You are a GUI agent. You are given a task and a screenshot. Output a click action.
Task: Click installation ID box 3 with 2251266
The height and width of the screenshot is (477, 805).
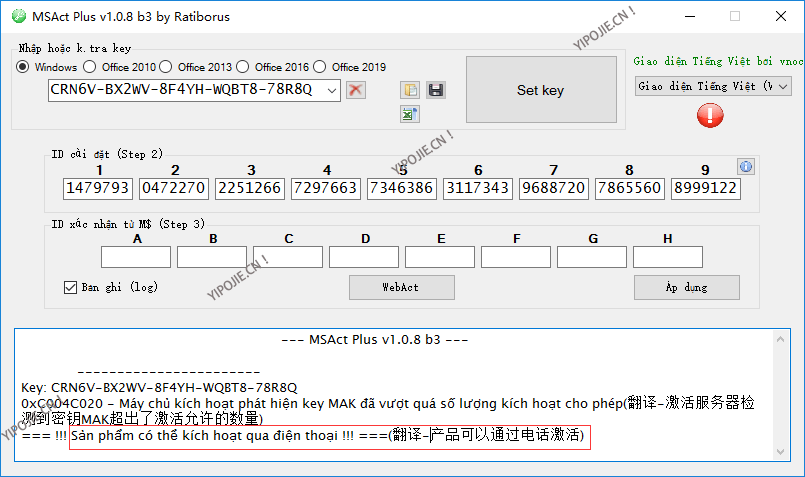click(250, 188)
